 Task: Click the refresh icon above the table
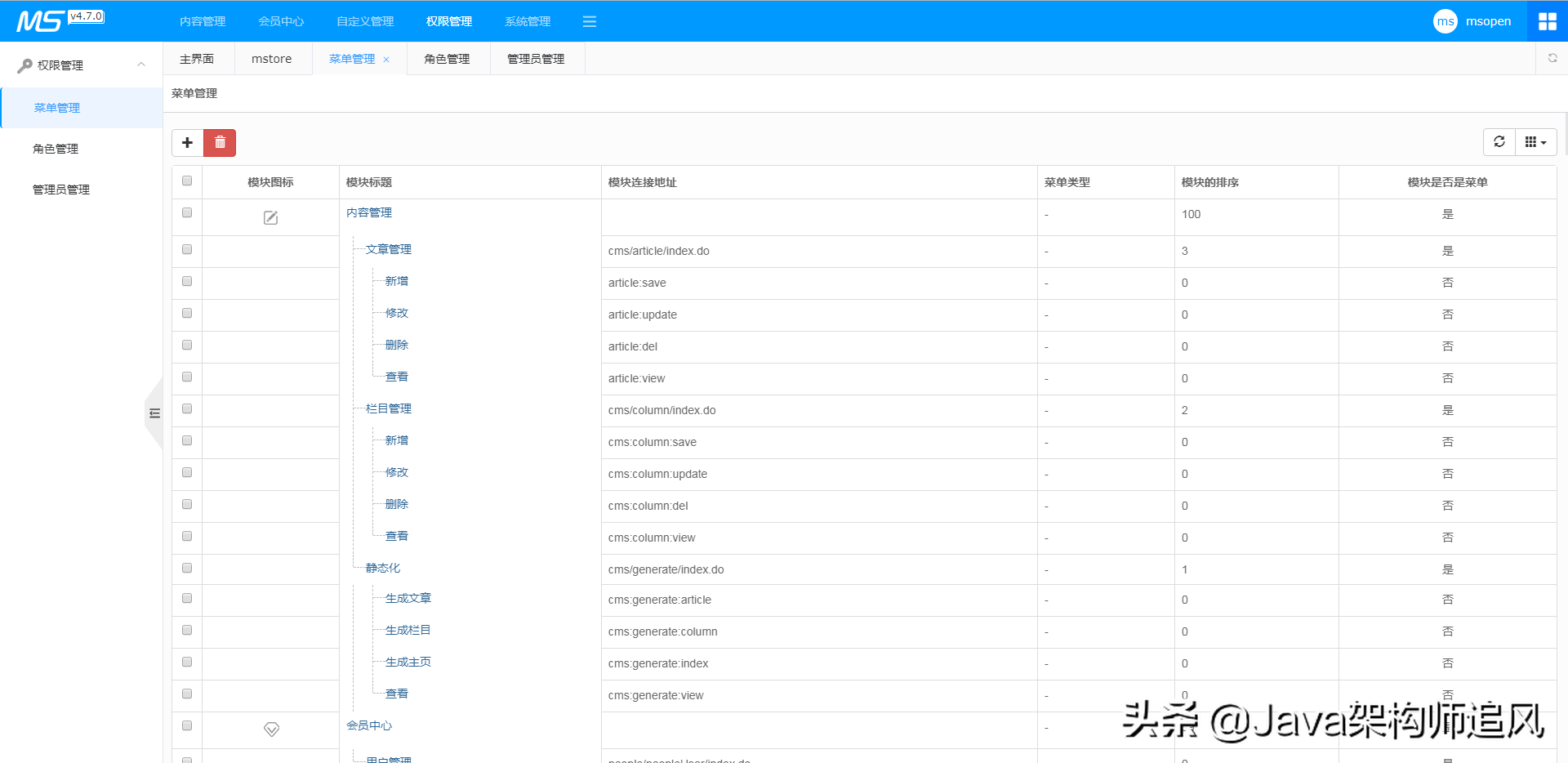tap(1499, 141)
